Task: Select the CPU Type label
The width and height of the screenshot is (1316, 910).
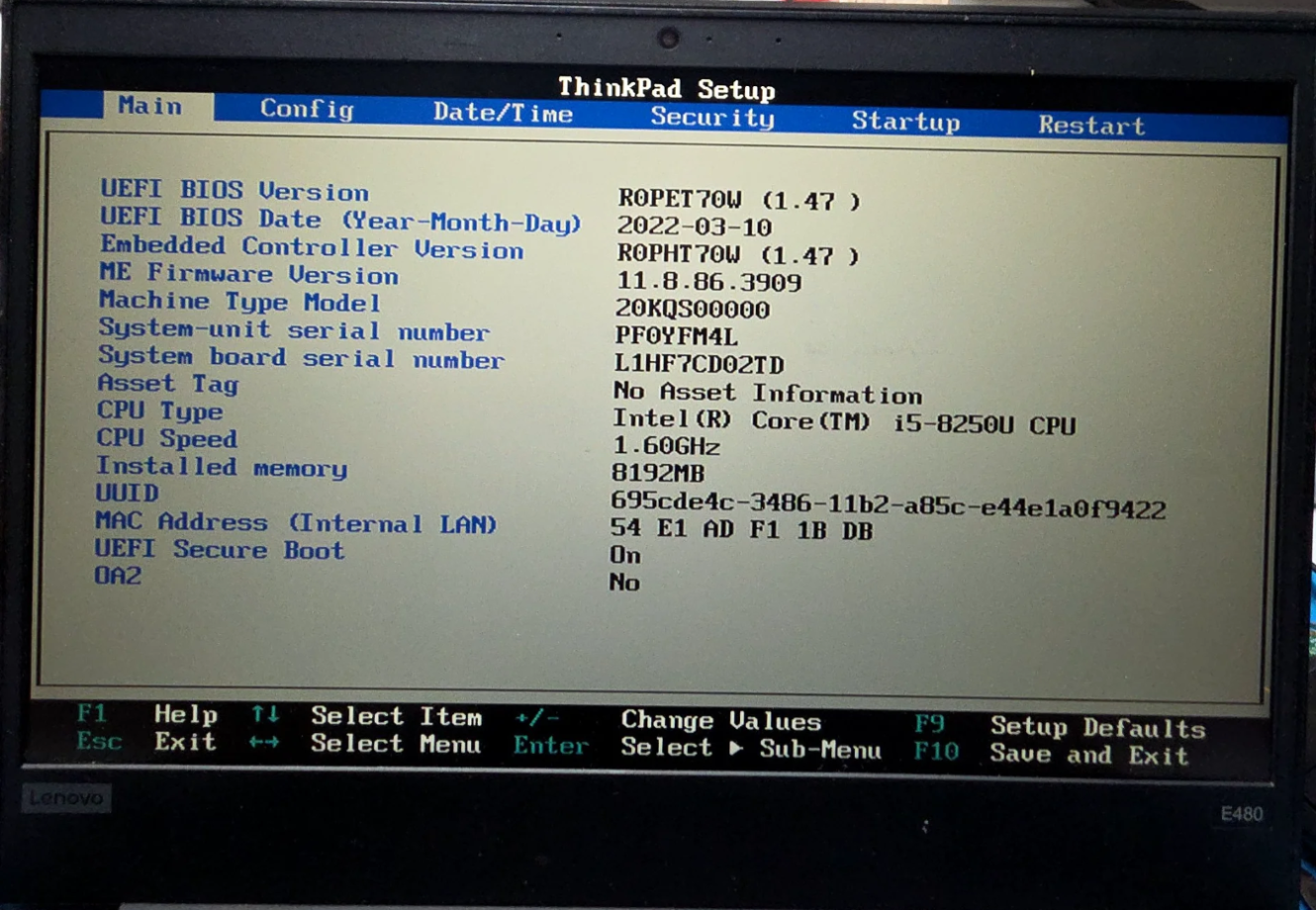Action: tap(159, 410)
